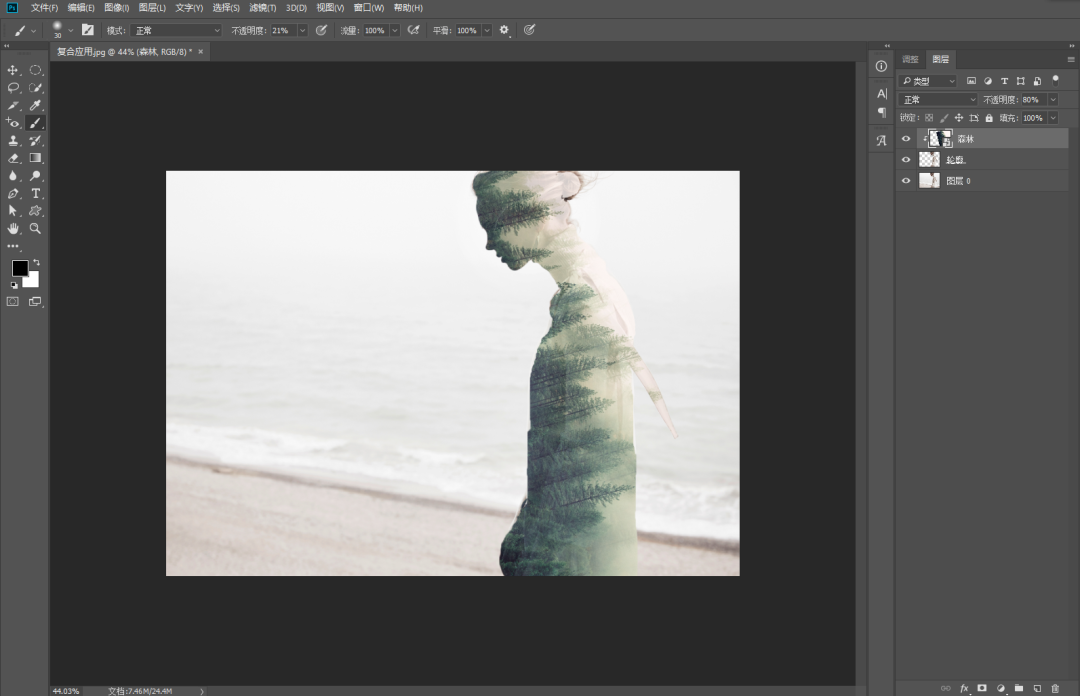Open brush opacity 21% dropdown arrow

302,30
